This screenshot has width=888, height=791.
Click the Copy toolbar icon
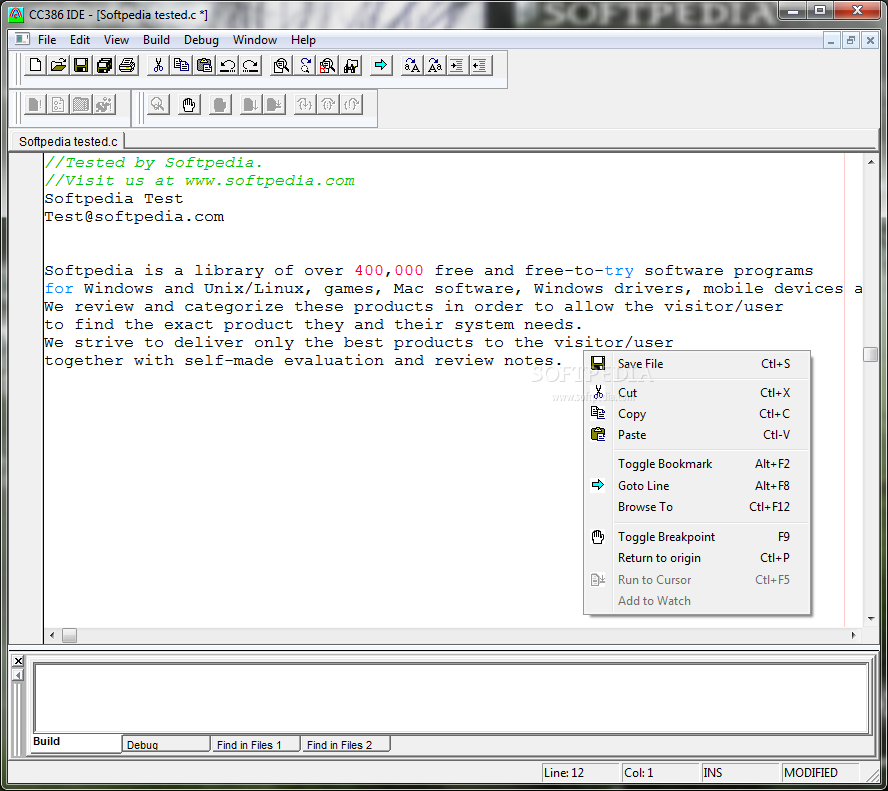coord(181,66)
